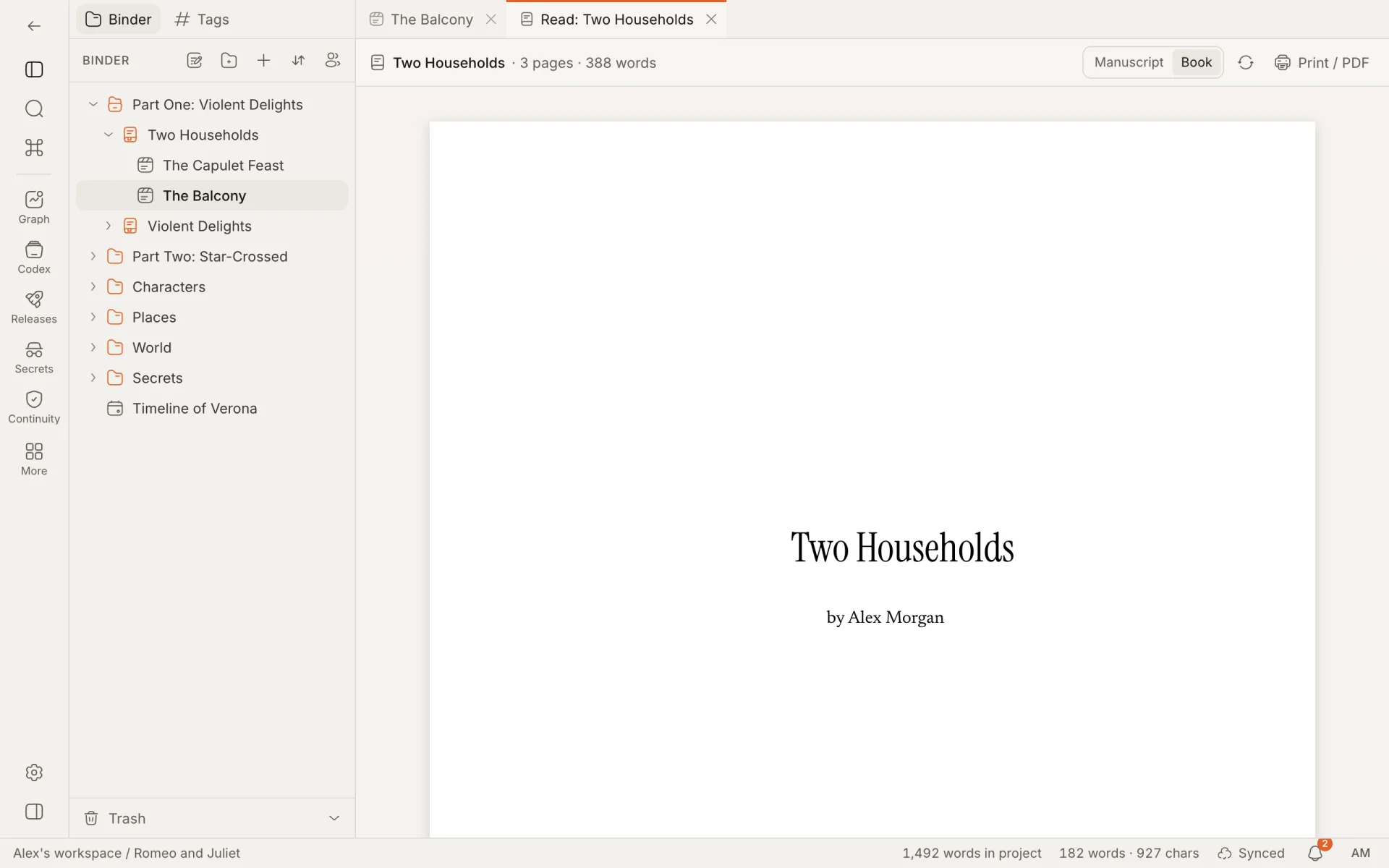The width and height of the screenshot is (1389, 868).
Task: Open the notifications bell
Action: (1315, 854)
